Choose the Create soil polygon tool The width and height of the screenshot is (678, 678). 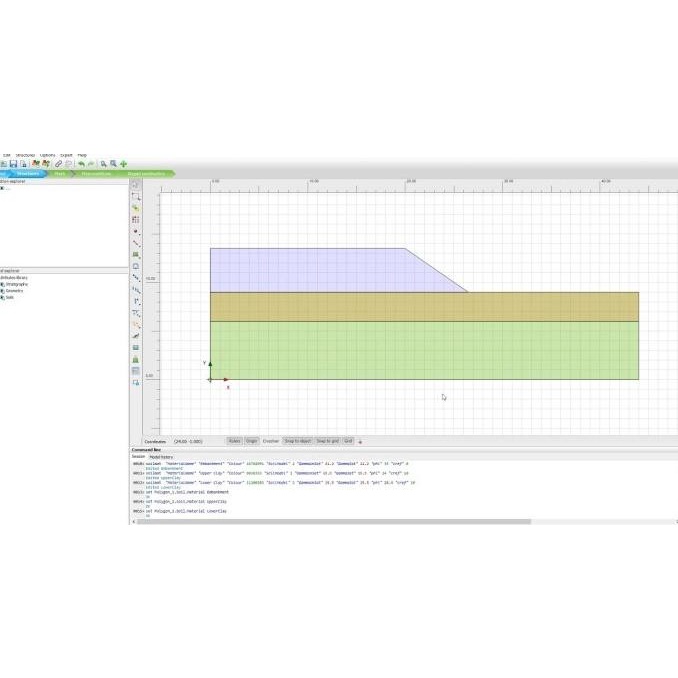pyautogui.click(x=136, y=255)
